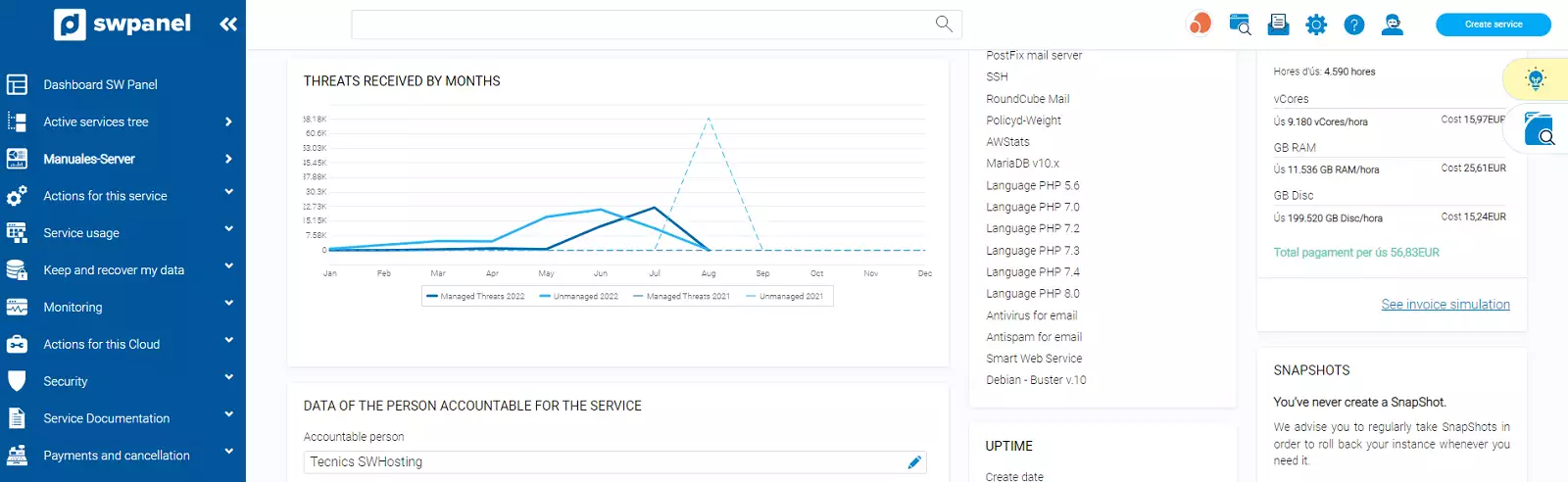This screenshot has height=482, width=1568.
Task: Collapse the sidebar with the double-chevron icon
Action: point(228,24)
